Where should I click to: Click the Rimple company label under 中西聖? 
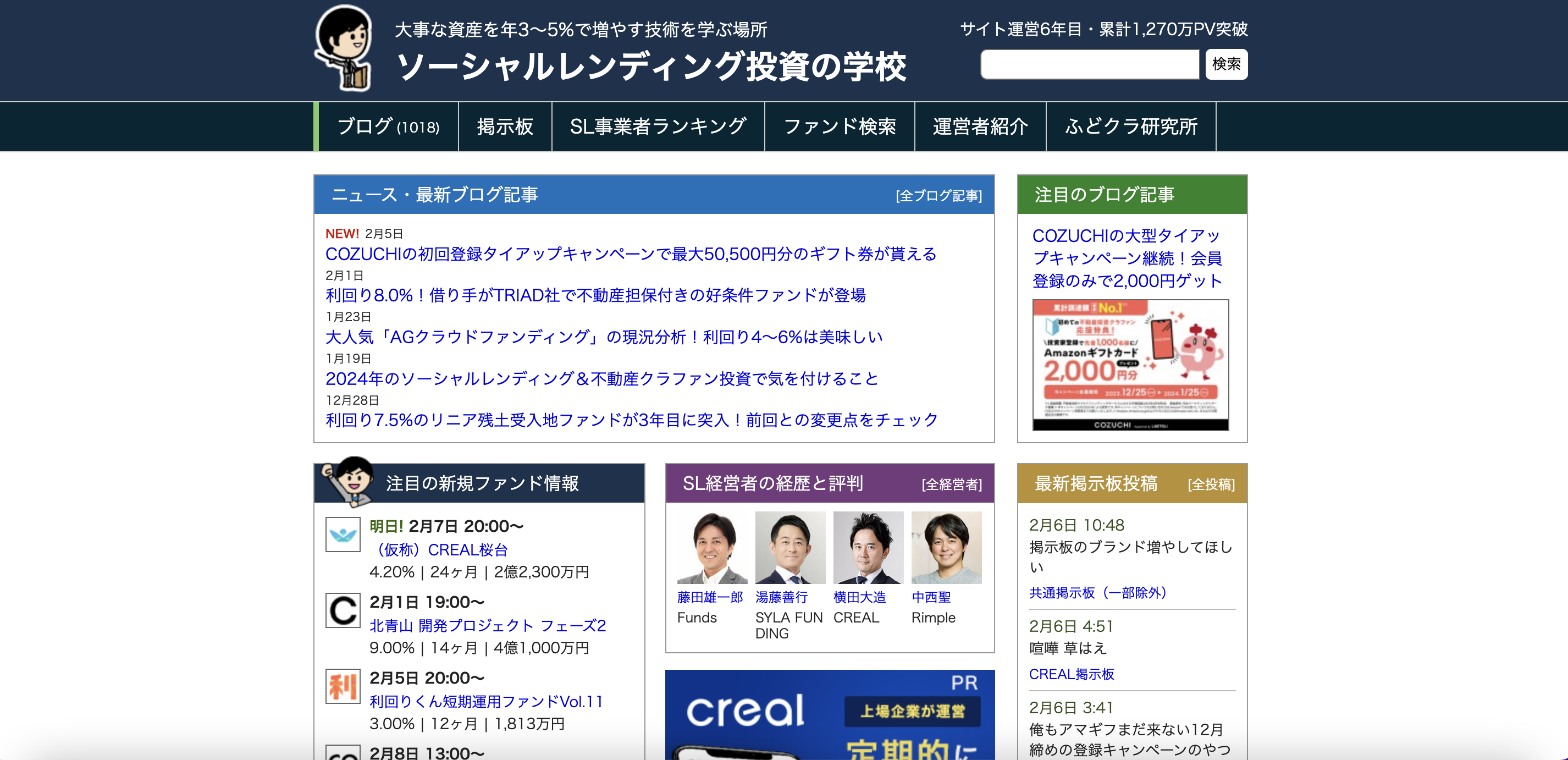click(x=933, y=618)
